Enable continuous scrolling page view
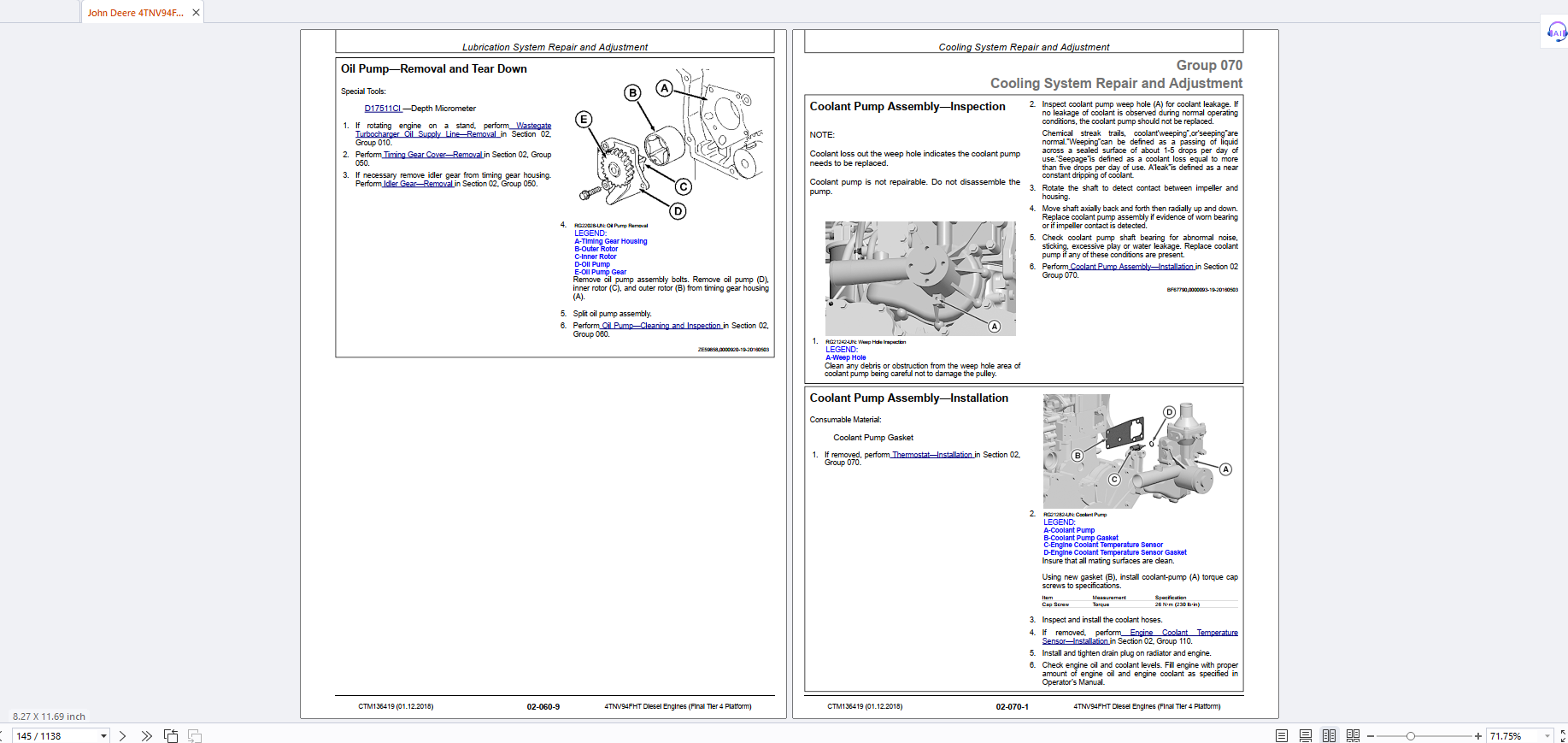Image resolution: width=1568 pixels, height=743 pixels. click(x=1305, y=736)
